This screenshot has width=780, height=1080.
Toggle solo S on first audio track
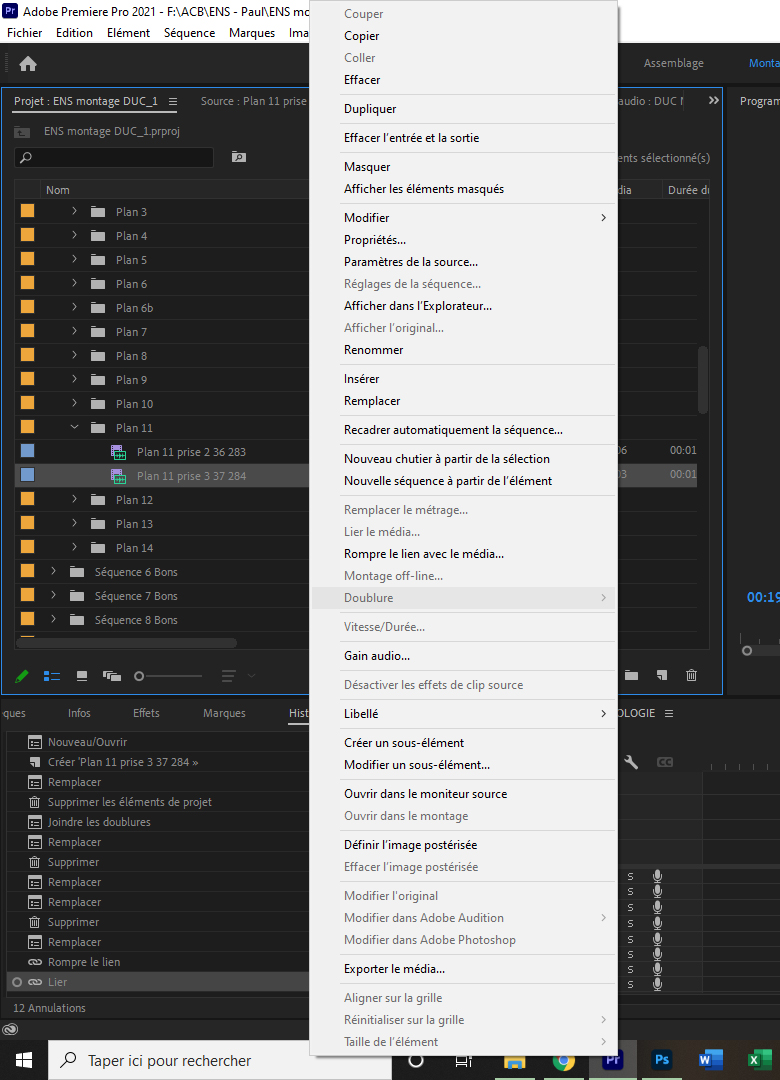pos(630,877)
